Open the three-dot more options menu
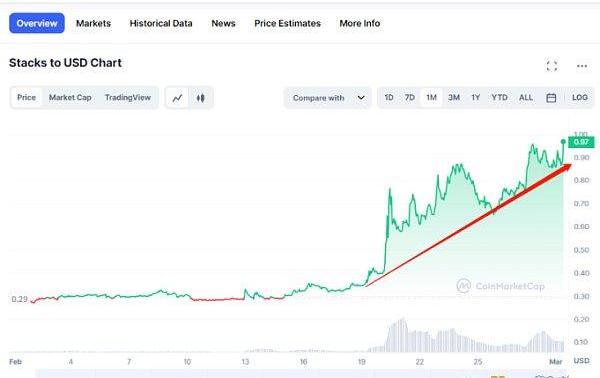The image size is (600, 378). pyautogui.click(x=582, y=66)
